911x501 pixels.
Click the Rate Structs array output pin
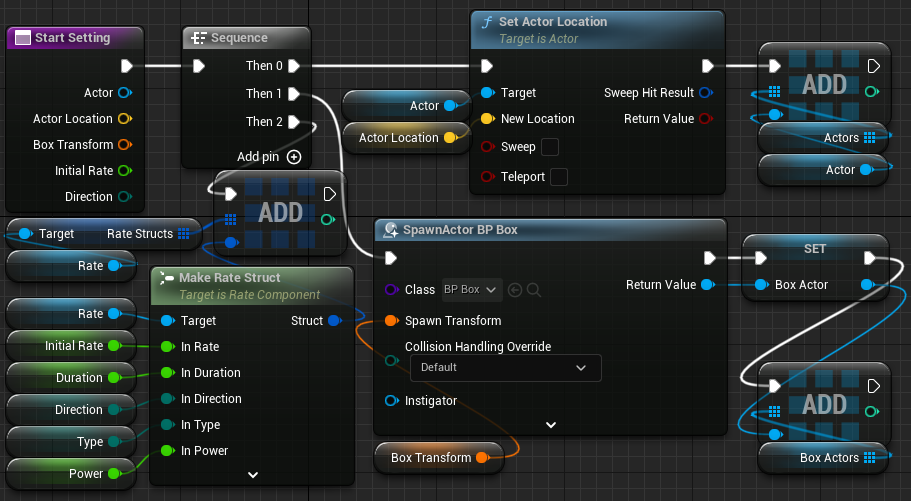184,234
